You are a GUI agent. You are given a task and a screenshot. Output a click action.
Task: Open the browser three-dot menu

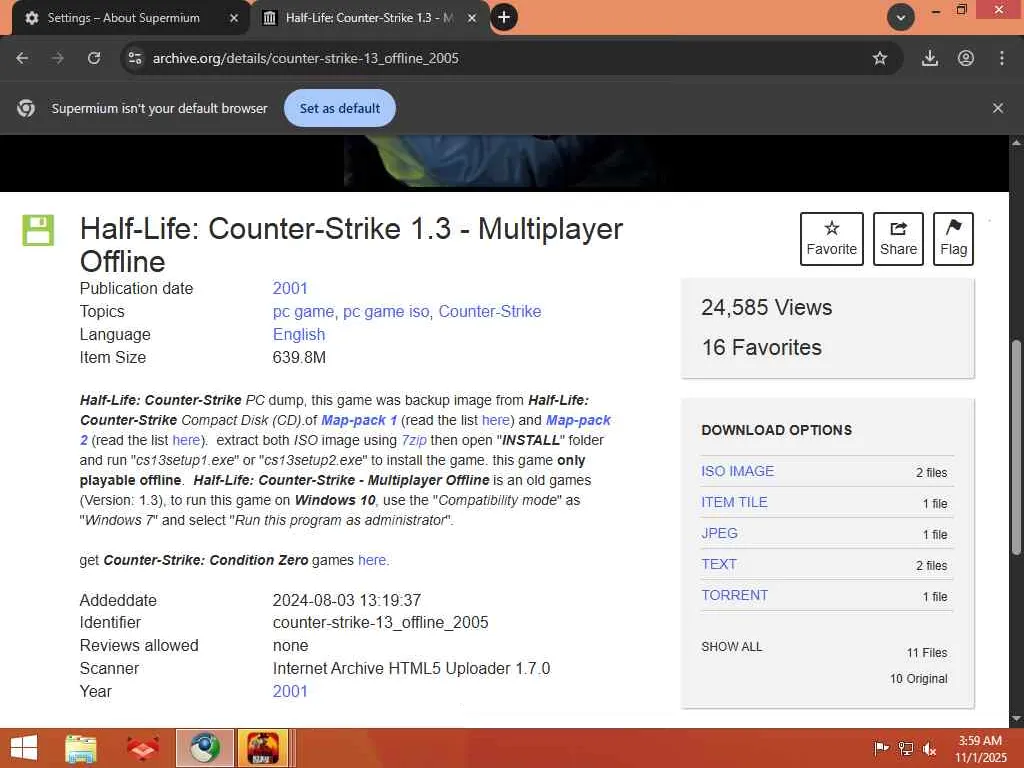click(1002, 58)
